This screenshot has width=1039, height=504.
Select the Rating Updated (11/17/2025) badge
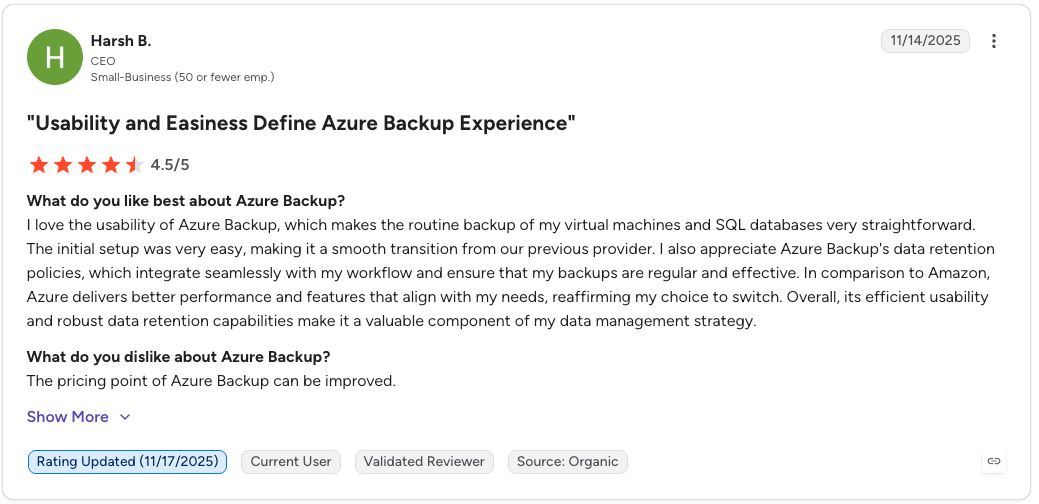pos(127,462)
